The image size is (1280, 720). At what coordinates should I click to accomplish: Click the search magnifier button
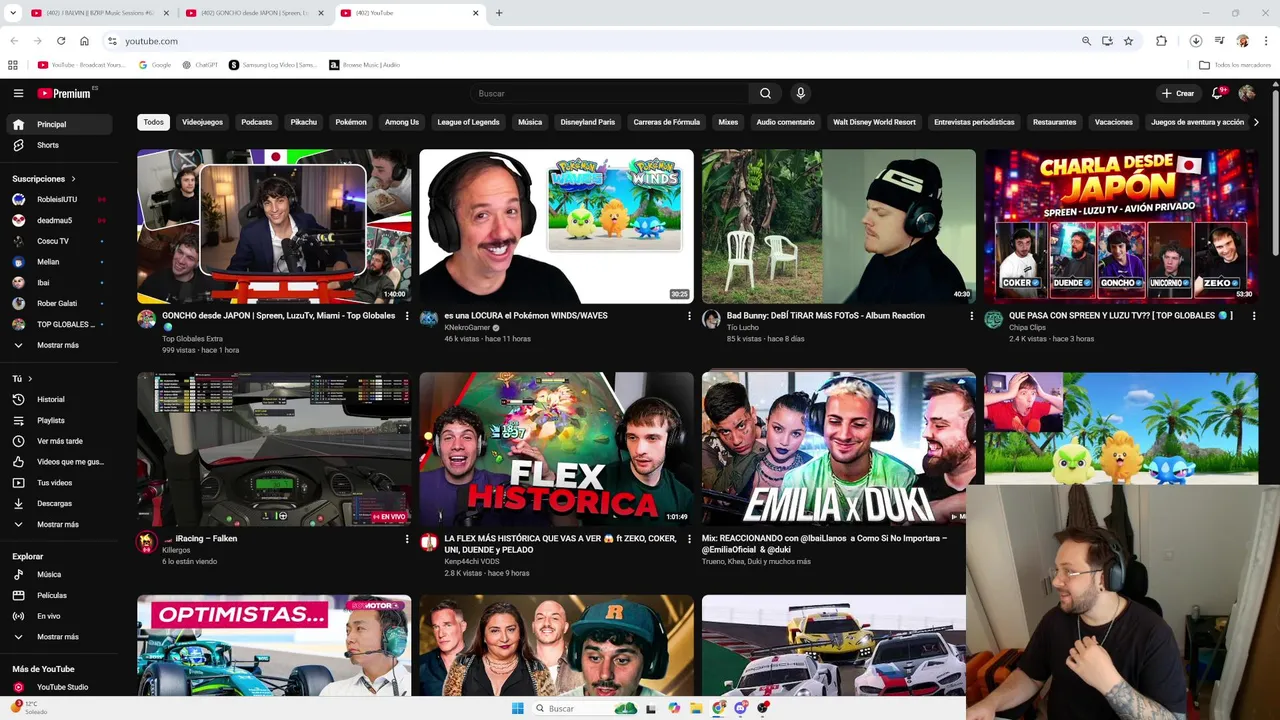(765, 93)
